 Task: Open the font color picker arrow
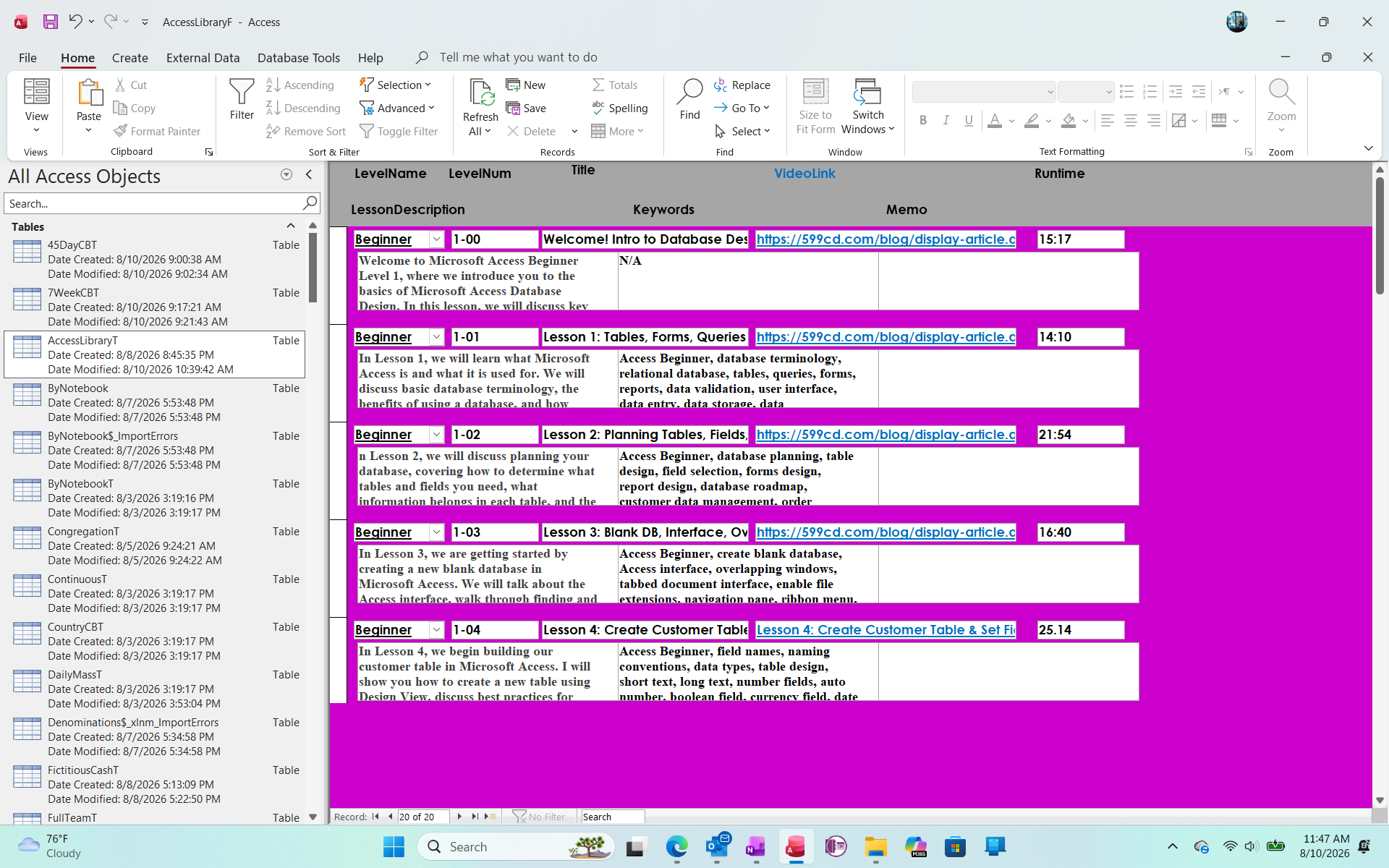tap(1011, 121)
